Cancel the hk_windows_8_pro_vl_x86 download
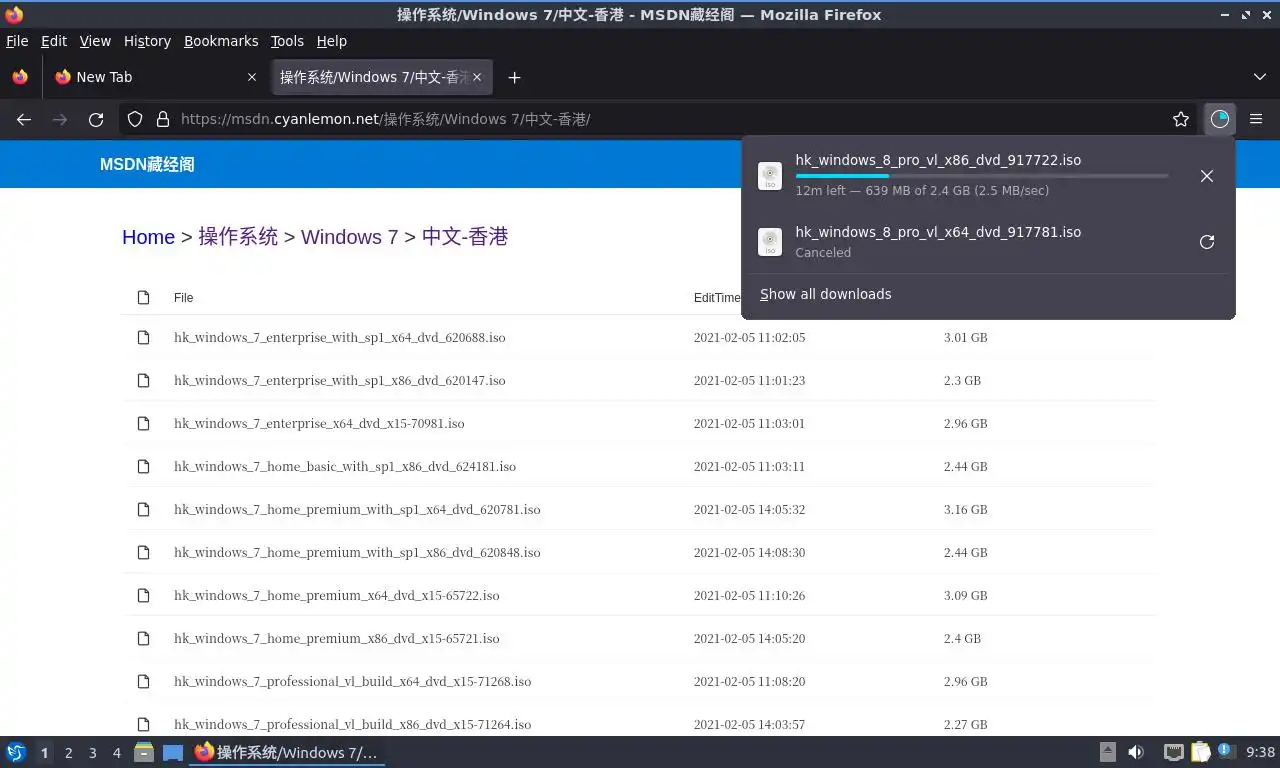The image size is (1280, 768). tap(1207, 176)
